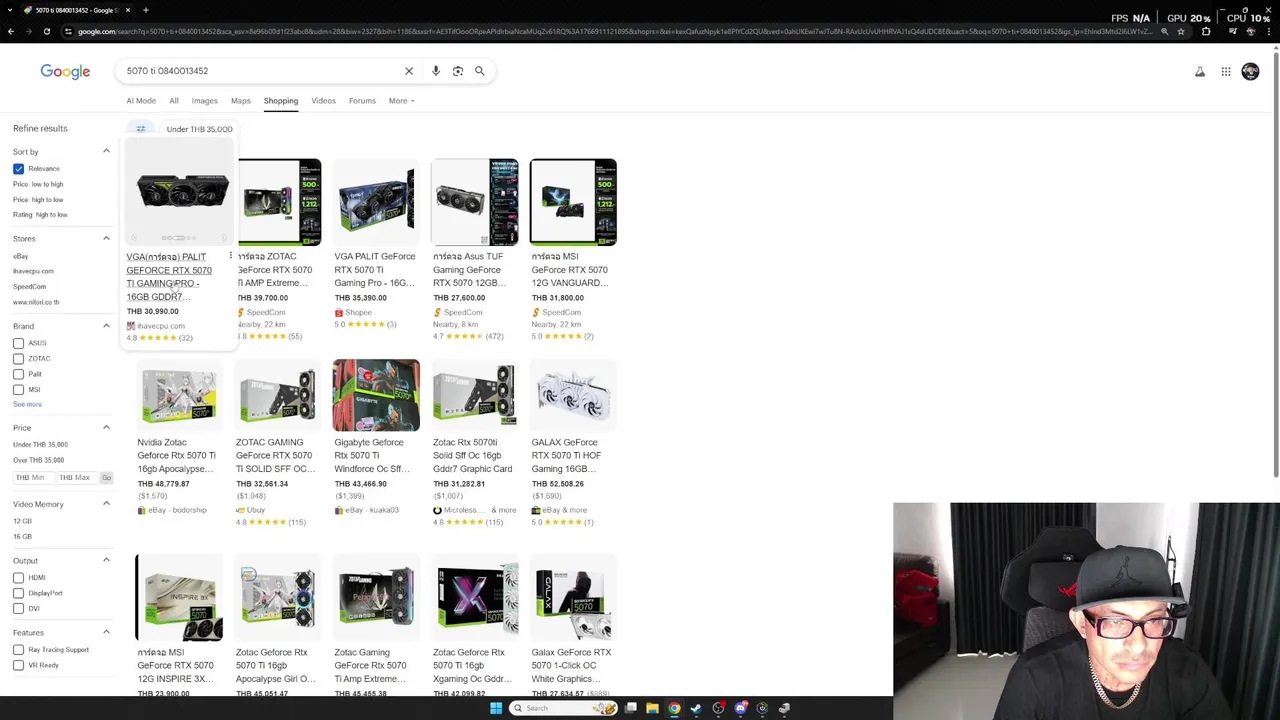Screen dimensions: 1280x720
Task: Open the browser zoom magnifier in address bar
Action: (x=1164, y=32)
